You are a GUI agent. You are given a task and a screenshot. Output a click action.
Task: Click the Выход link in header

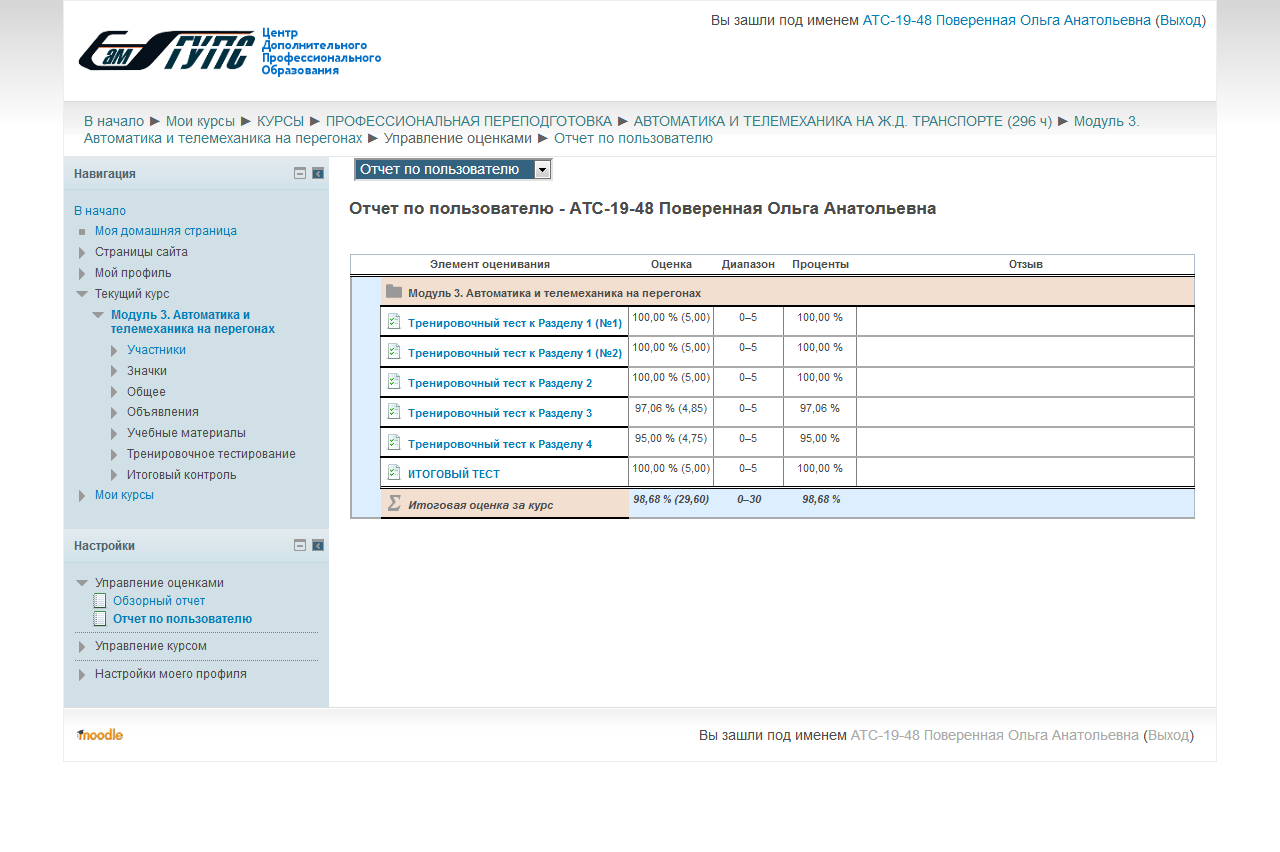coord(1180,20)
